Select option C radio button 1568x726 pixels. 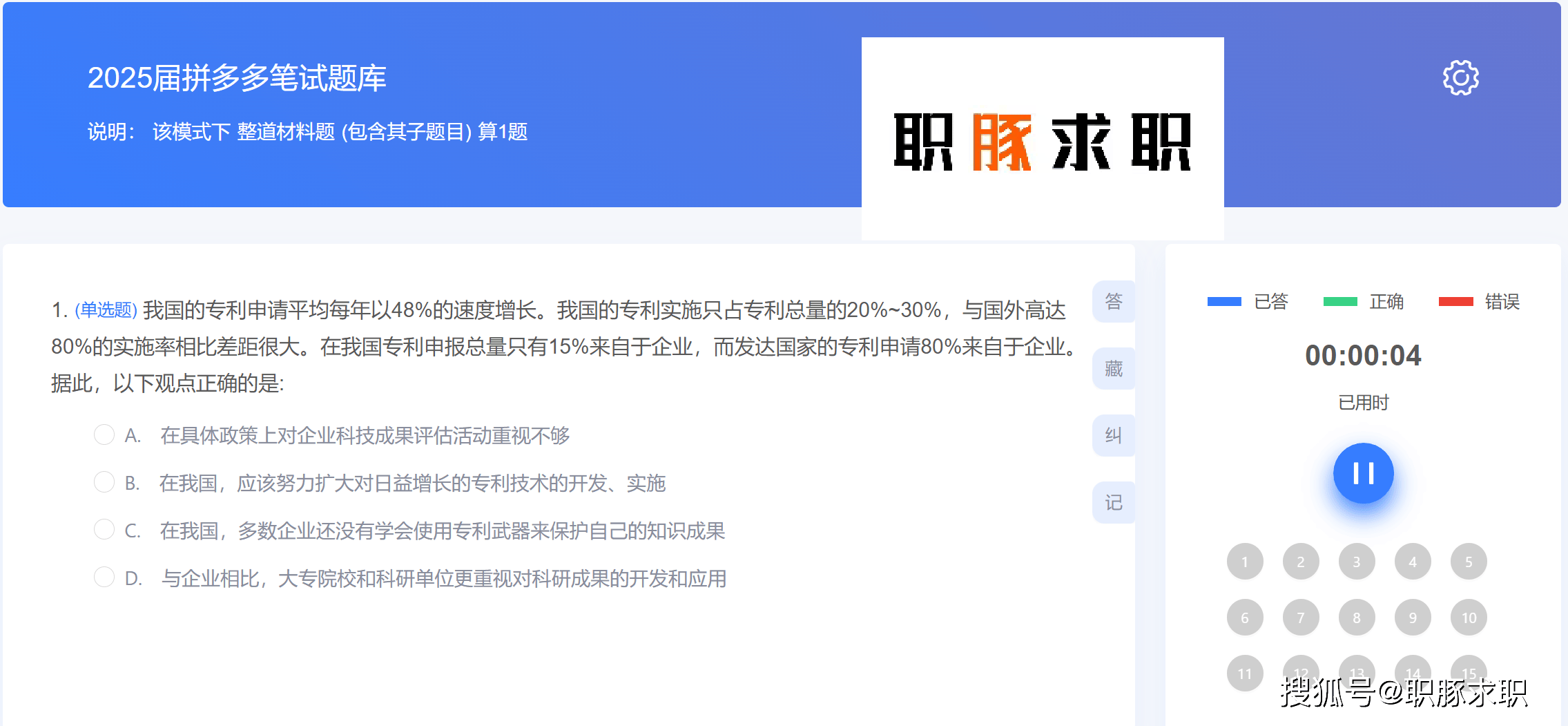(x=104, y=530)
